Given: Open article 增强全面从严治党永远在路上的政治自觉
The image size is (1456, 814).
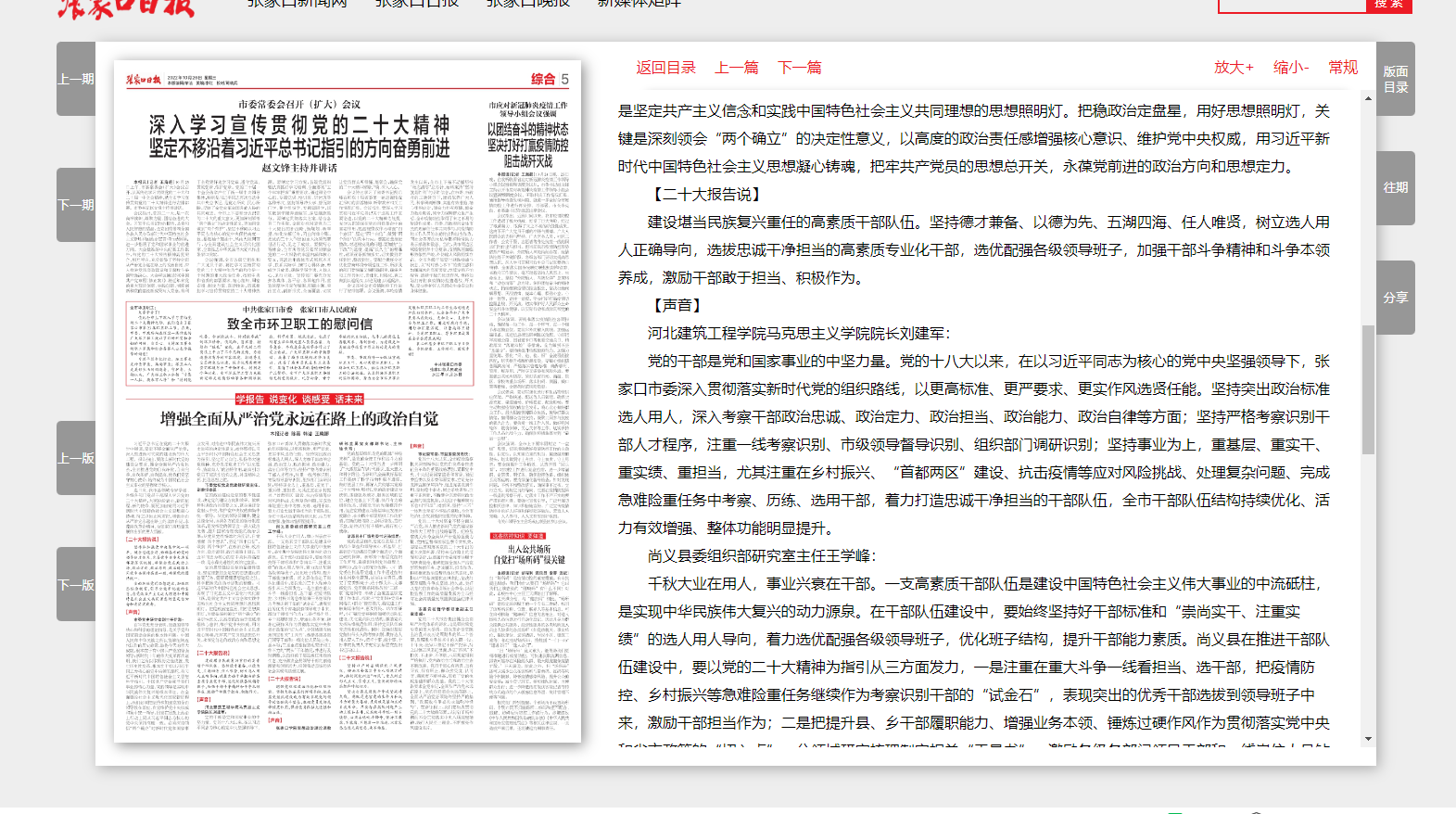Looking at the screenshot, I should click(299, 419).
